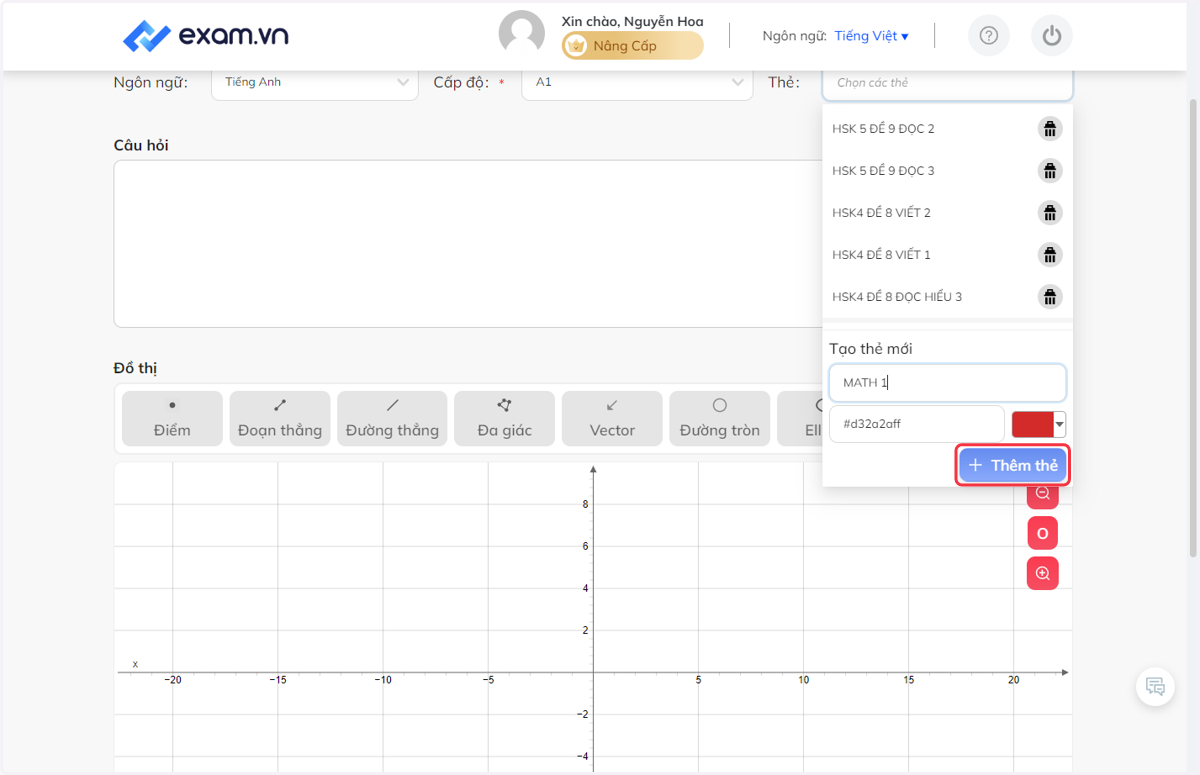The height and width of the screenshot is (775, 1200).
Task: Click the power logout icon
Action: pyautogui.click(x=1051, y=36)
